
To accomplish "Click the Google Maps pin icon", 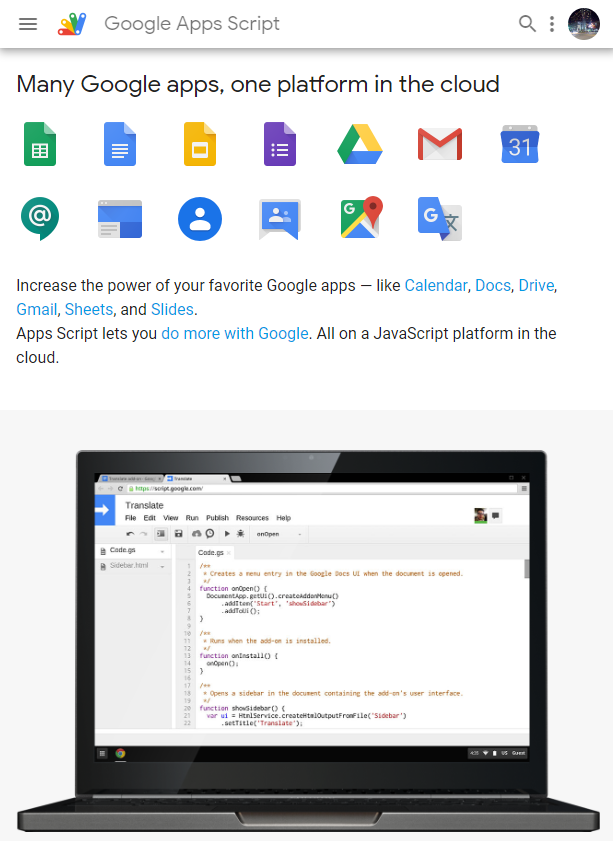I will pyautogui.click(x=361, y=217).
